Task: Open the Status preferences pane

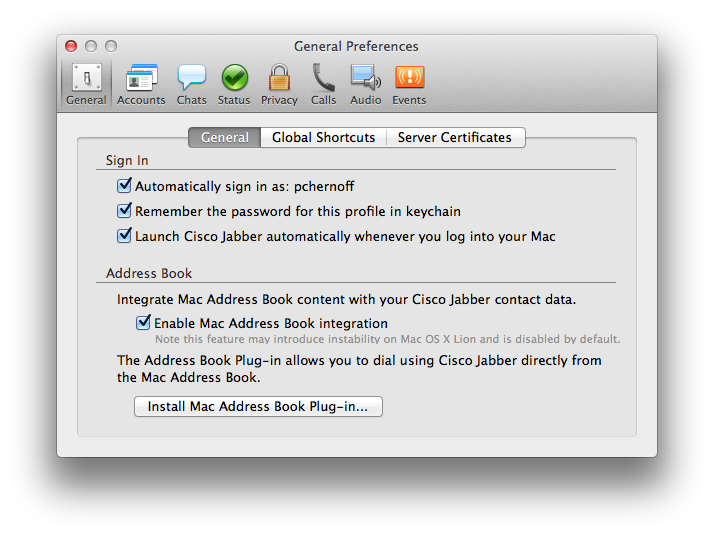Action: pyautogui.click(x=234, y=84)
